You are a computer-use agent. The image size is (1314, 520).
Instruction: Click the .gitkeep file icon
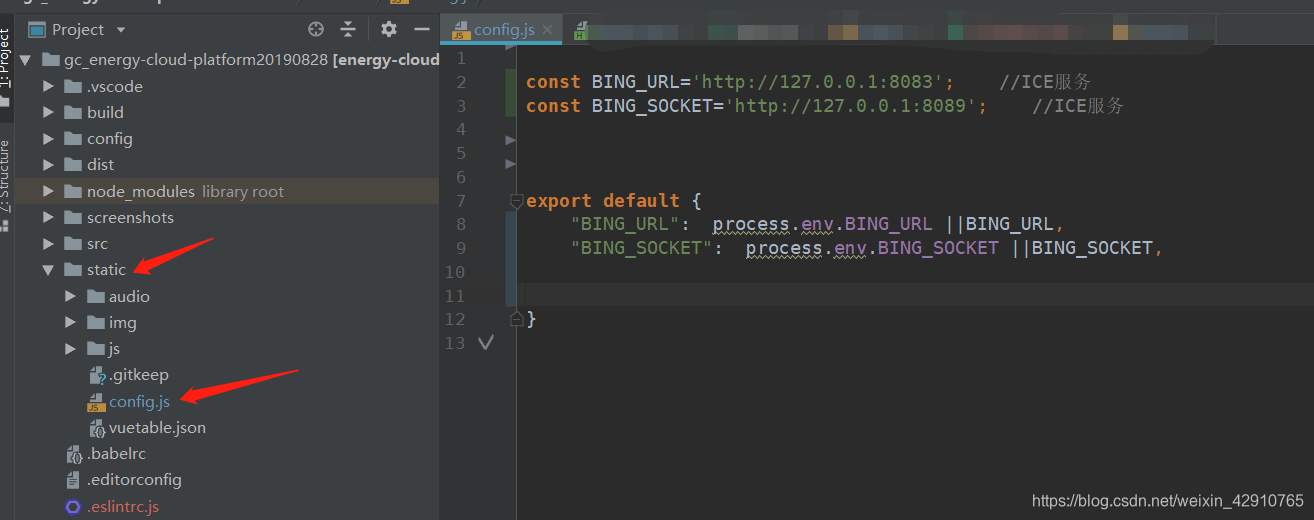coord(96,376)
